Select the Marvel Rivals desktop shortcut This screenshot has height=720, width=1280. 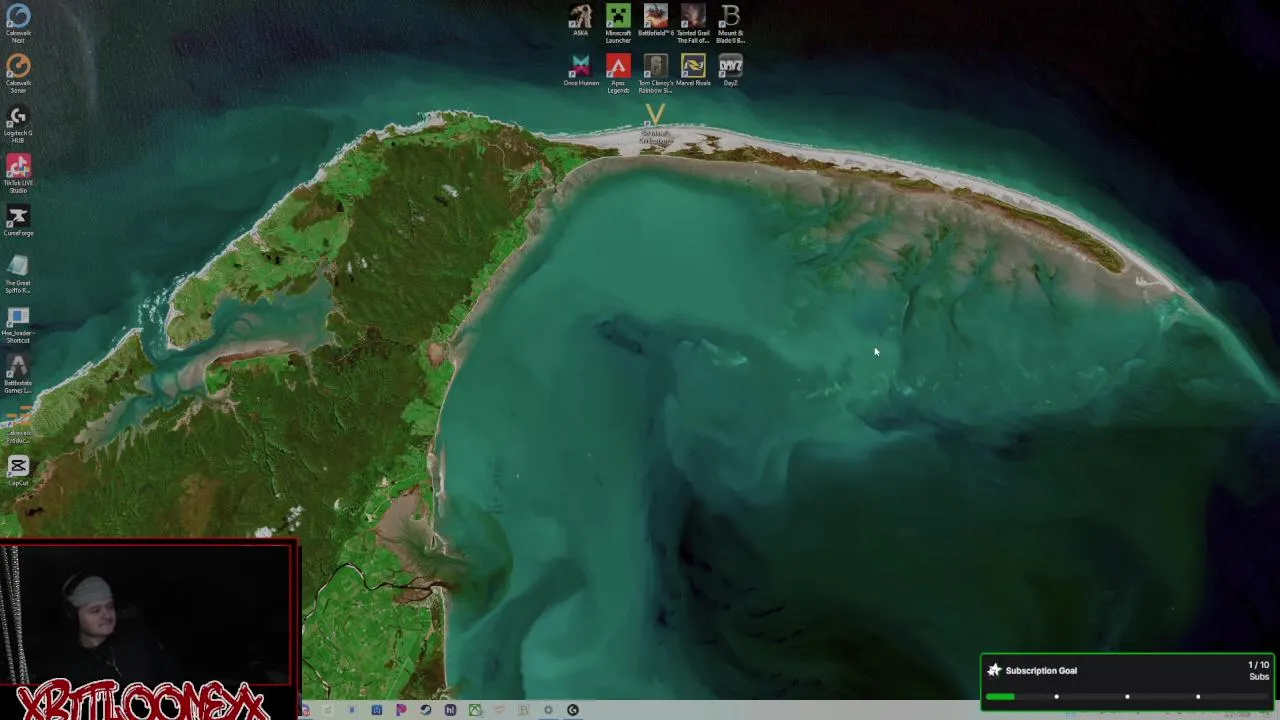pyautogui.click(x=693, y=70)
